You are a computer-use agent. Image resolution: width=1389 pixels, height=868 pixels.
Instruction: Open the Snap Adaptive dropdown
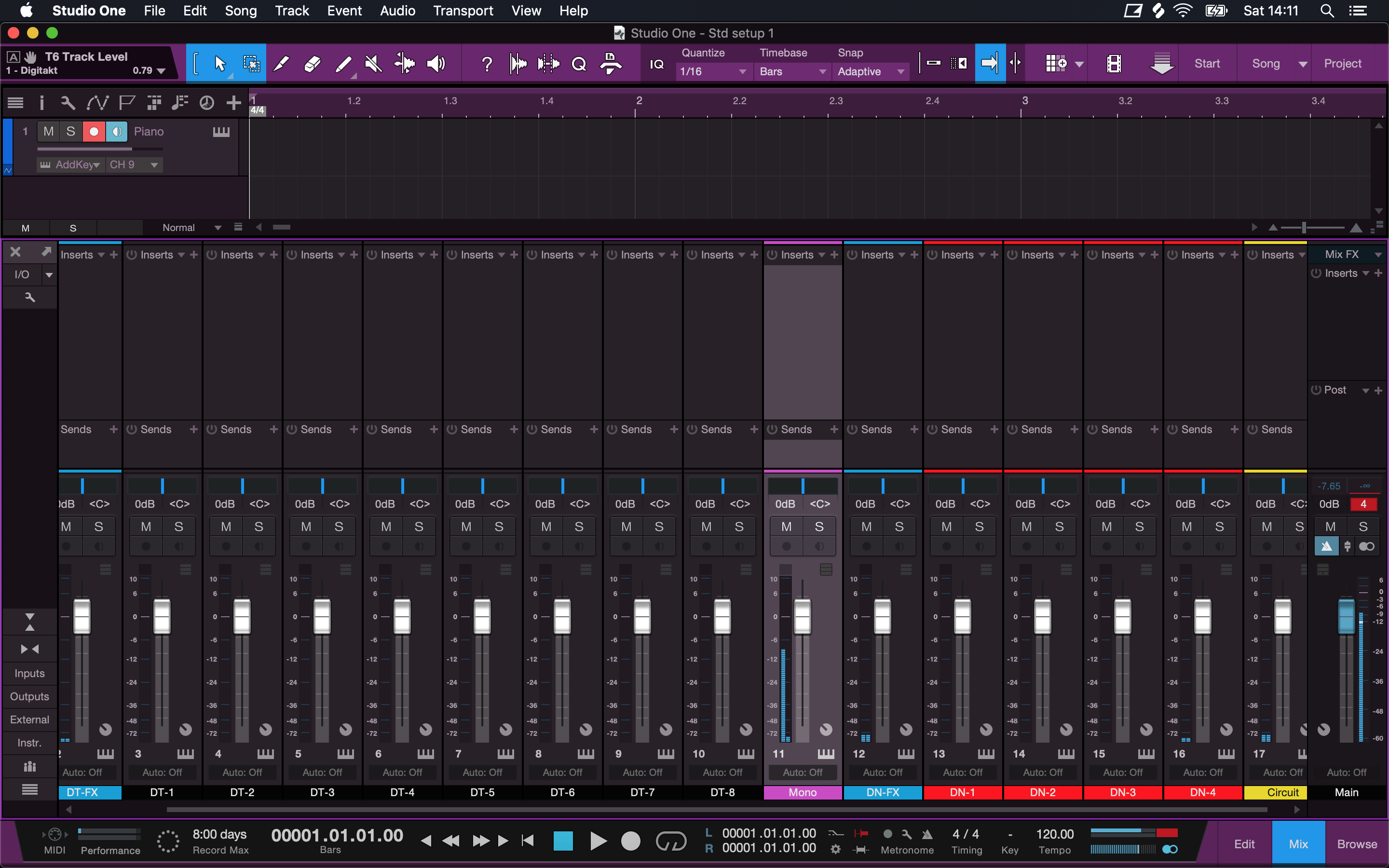pyautogui.click(x=871, y=71)
